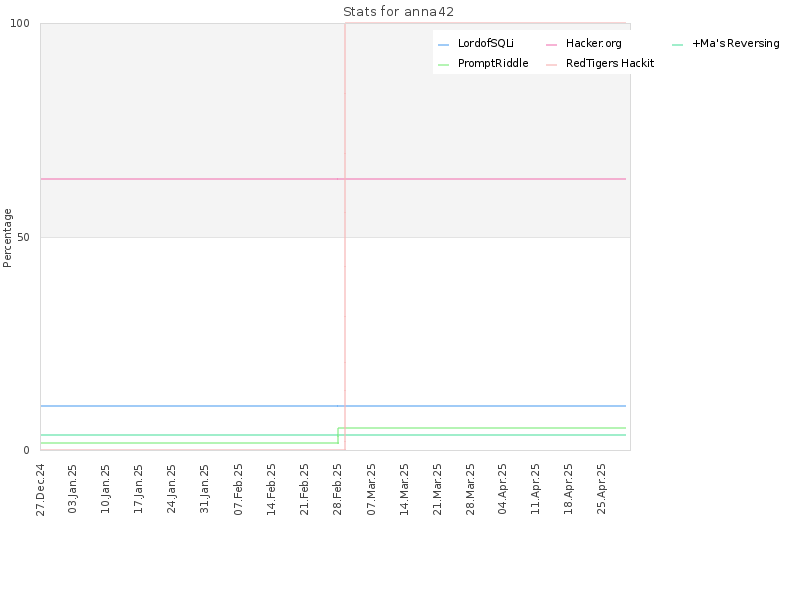Click the 04.Apr.25 date label
This screenshot has height=600, width=800.
click(503, 489)
